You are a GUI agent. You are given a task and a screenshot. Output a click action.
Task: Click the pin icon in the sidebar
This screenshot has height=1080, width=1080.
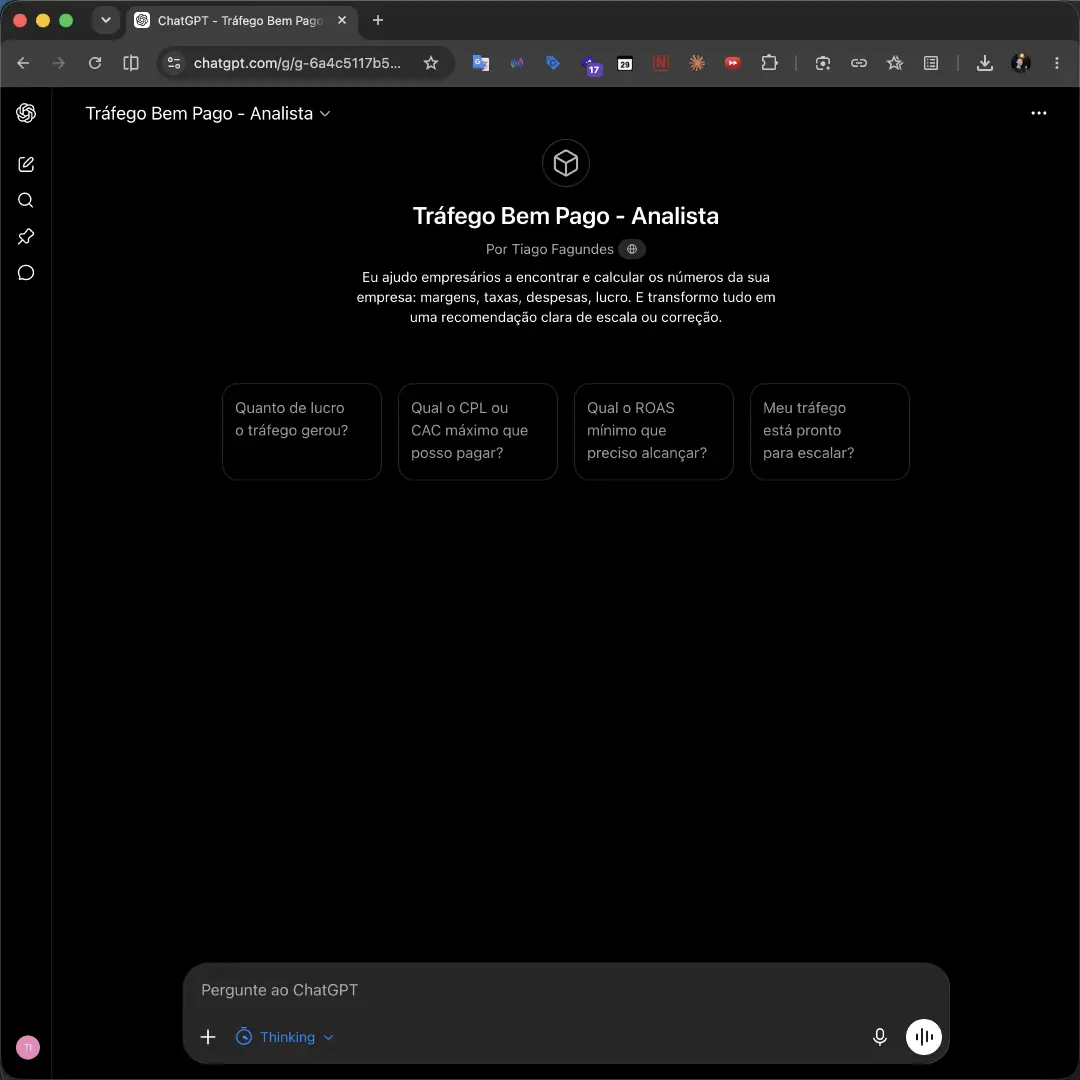pyautogui.click(x=26, y=237)
